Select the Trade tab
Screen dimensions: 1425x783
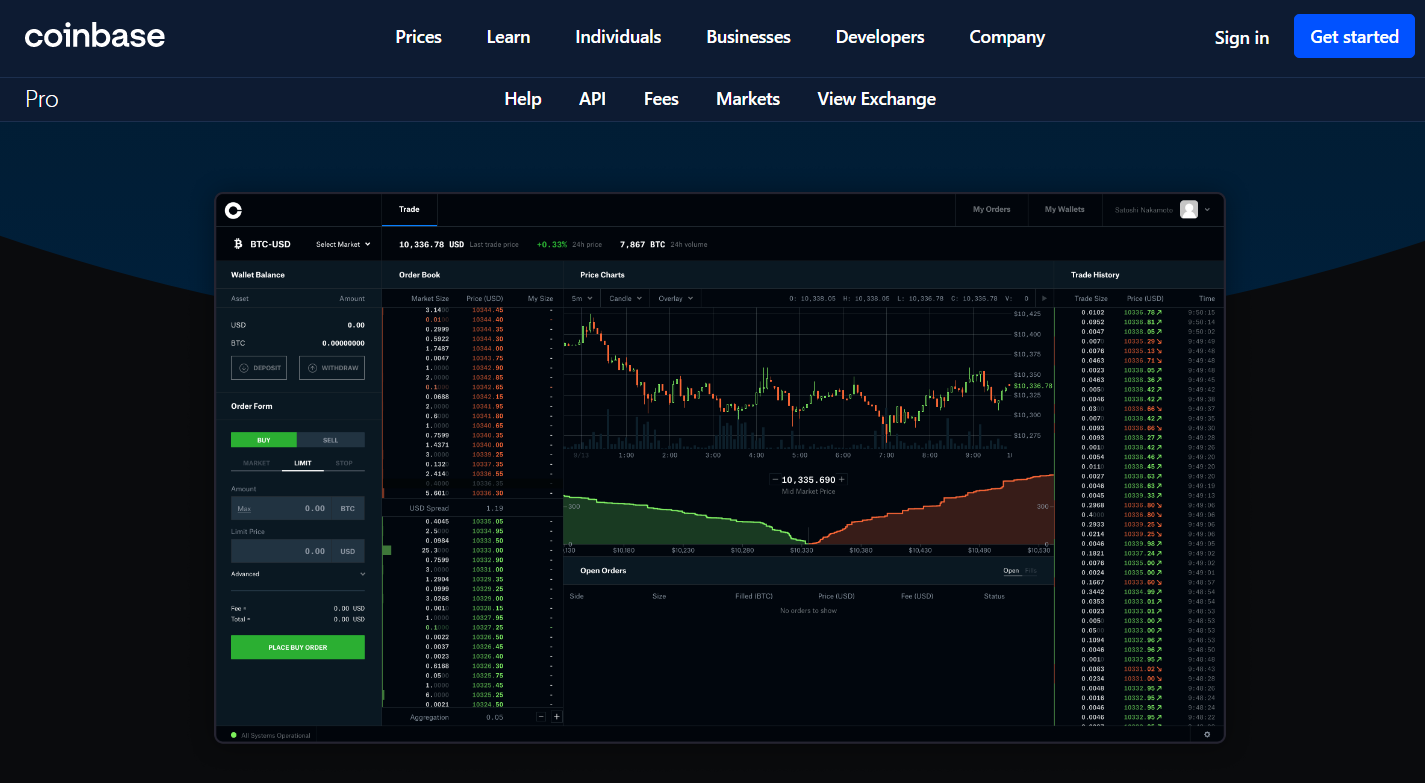409,210
